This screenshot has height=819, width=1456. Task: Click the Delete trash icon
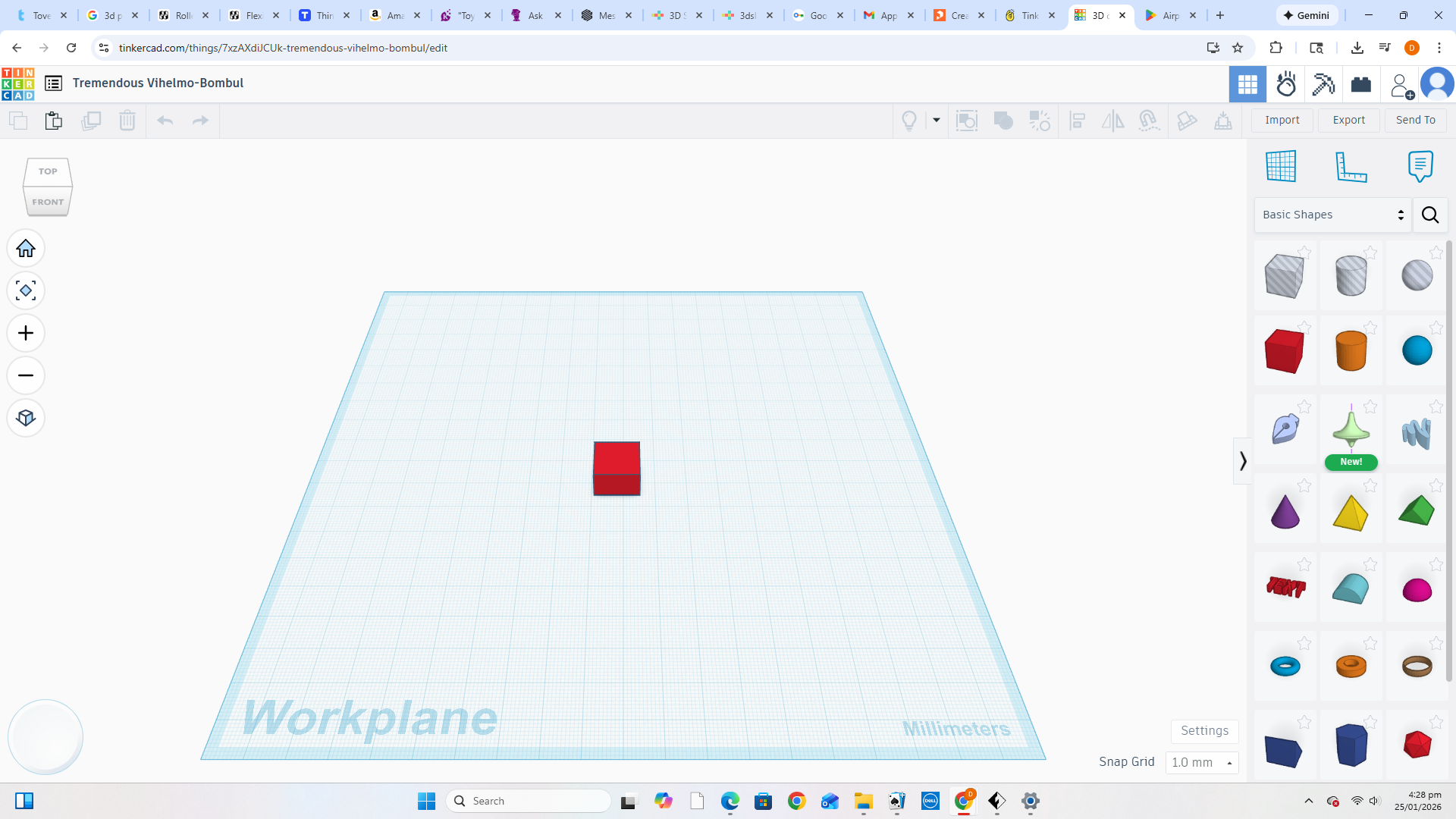[x=127, y=121]
